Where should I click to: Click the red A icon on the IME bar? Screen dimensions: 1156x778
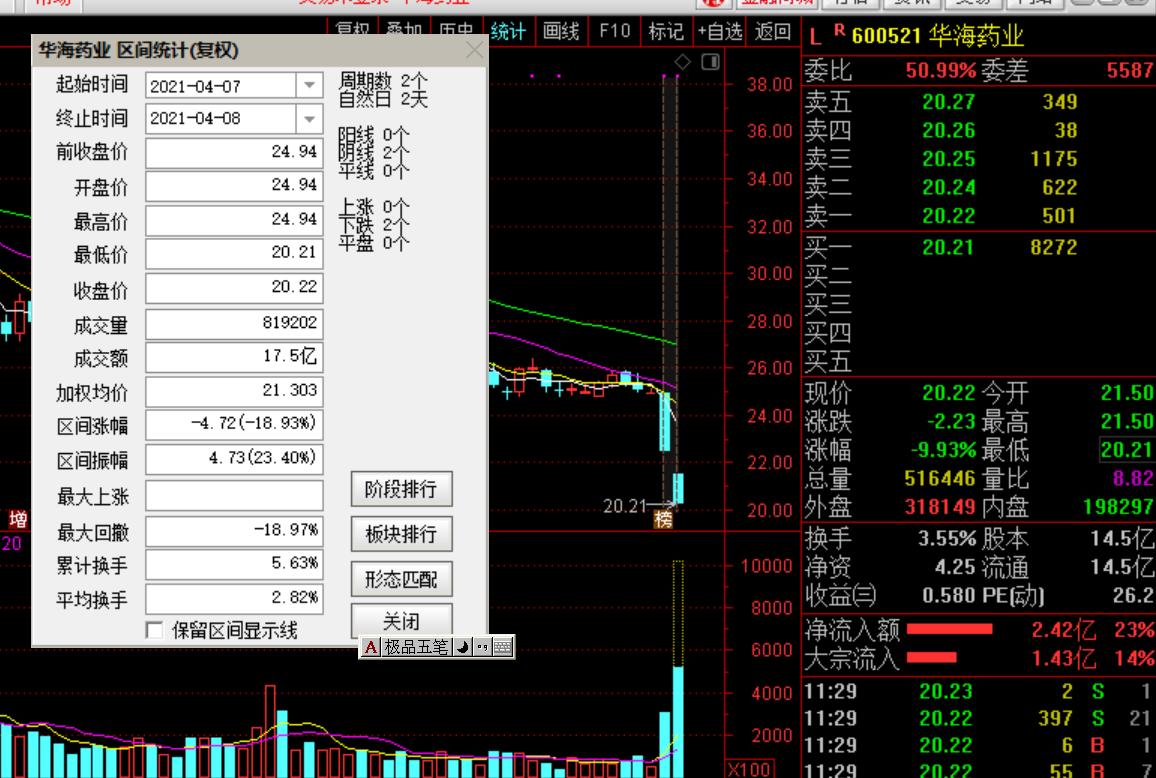(371, 647)
